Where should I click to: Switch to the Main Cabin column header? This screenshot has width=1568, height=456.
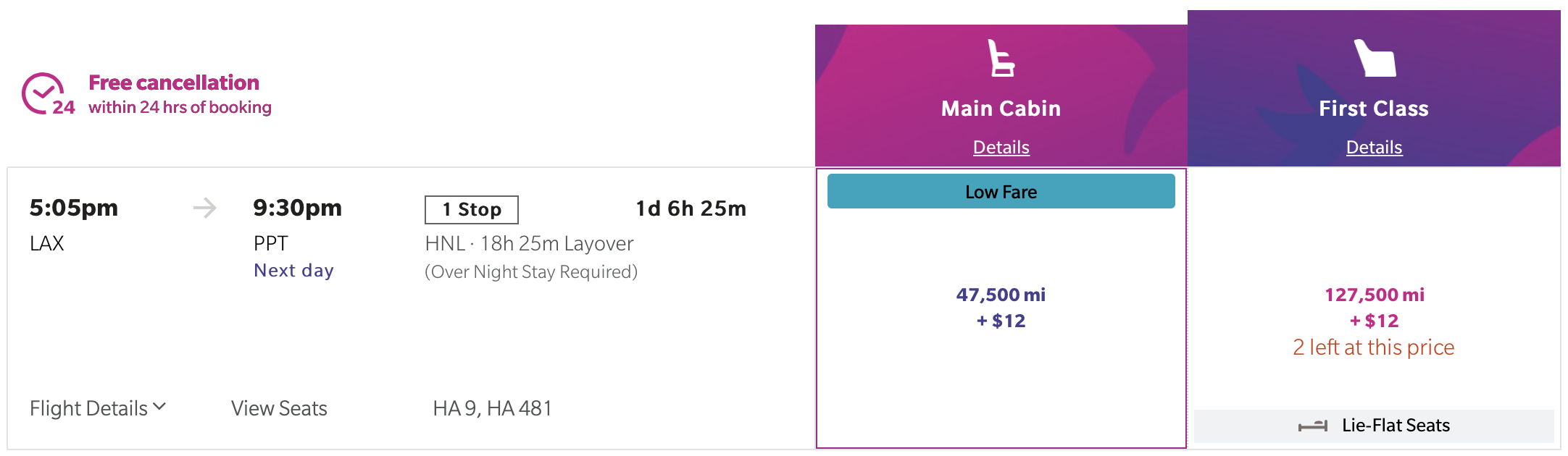point(1001,108)
